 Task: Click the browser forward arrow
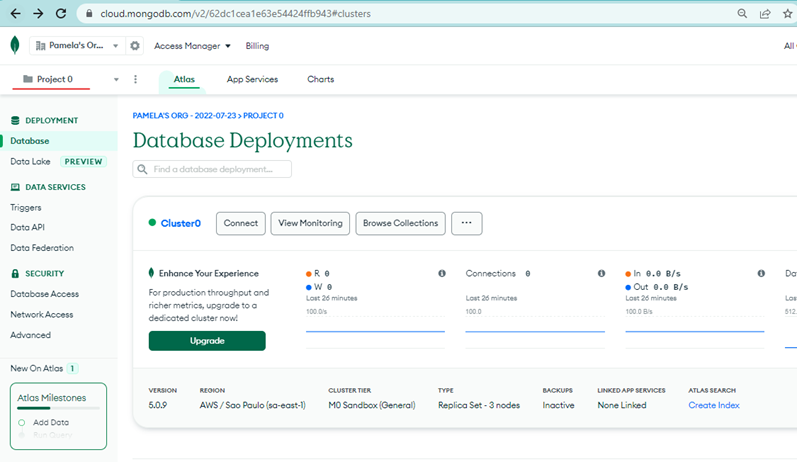coord(38,14)
